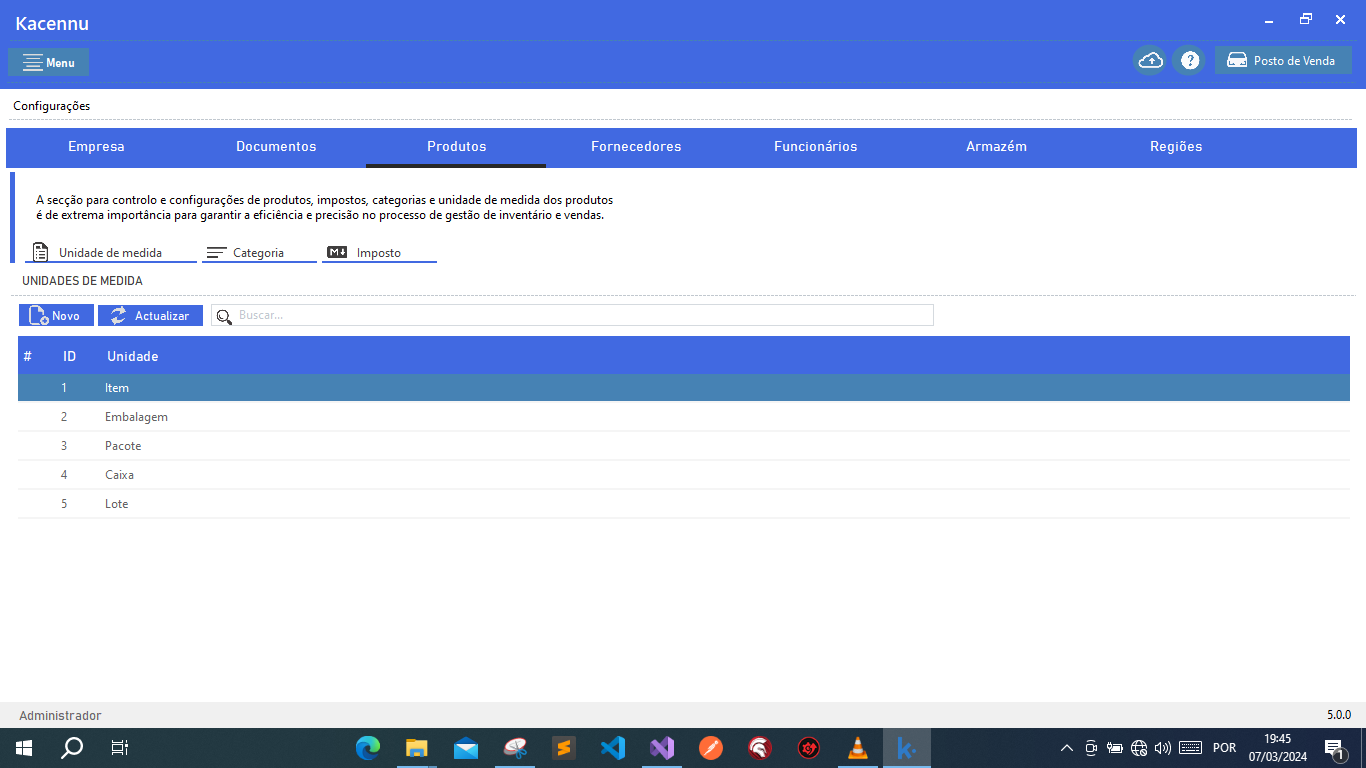The width and height of the screenshot is (1366, 768).
Task: Open the hamburger Menu button
Action: point(48,62)
